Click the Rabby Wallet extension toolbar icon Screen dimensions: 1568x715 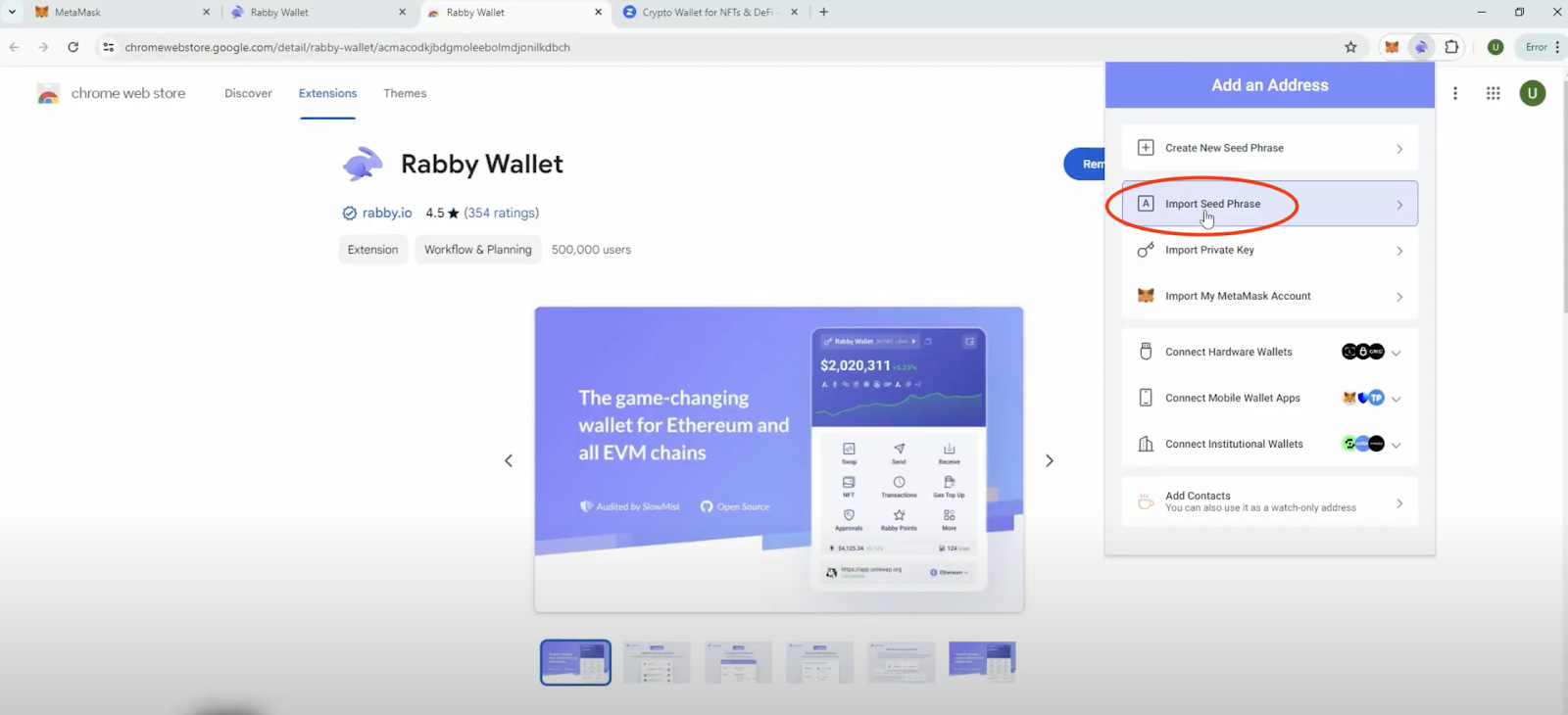coord(1421,47)
